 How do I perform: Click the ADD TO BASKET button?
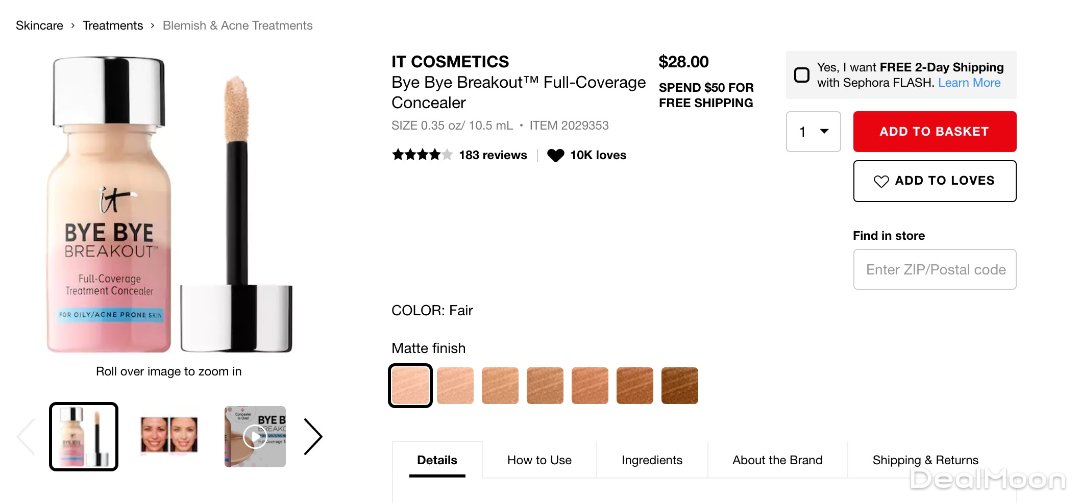934,132
